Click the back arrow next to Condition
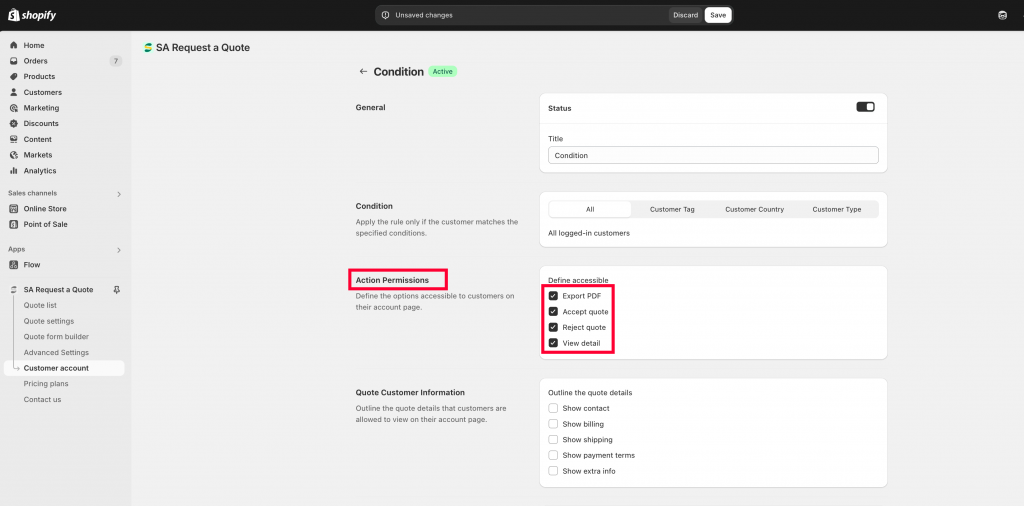The image size is (1024, 506). point(363,71)
